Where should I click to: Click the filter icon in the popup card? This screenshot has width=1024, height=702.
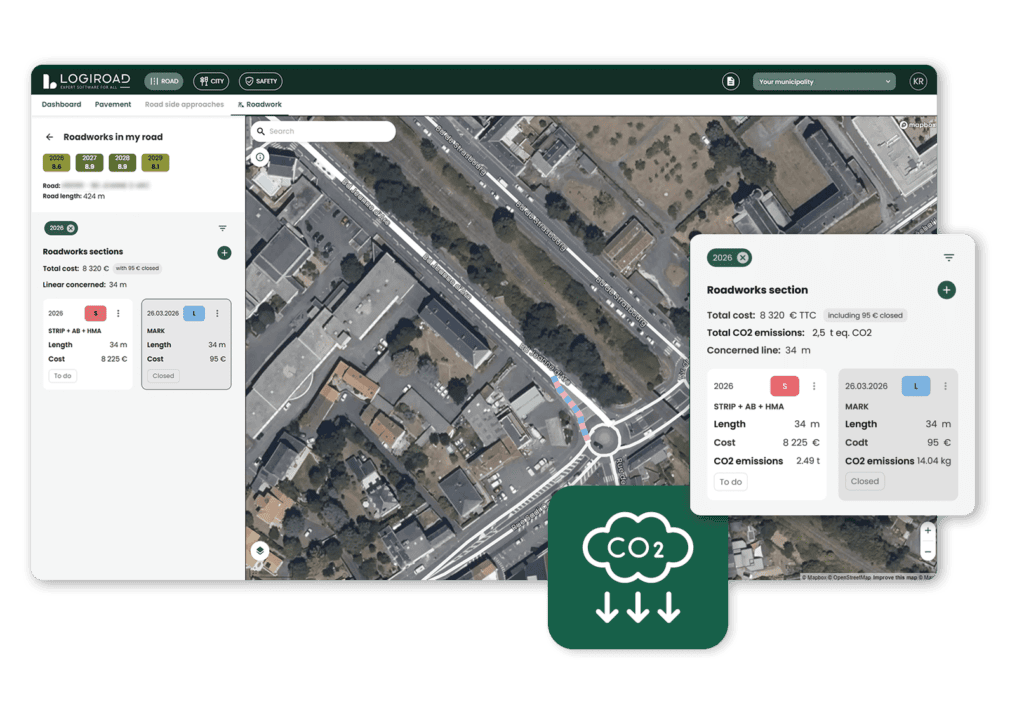(949, 258)
